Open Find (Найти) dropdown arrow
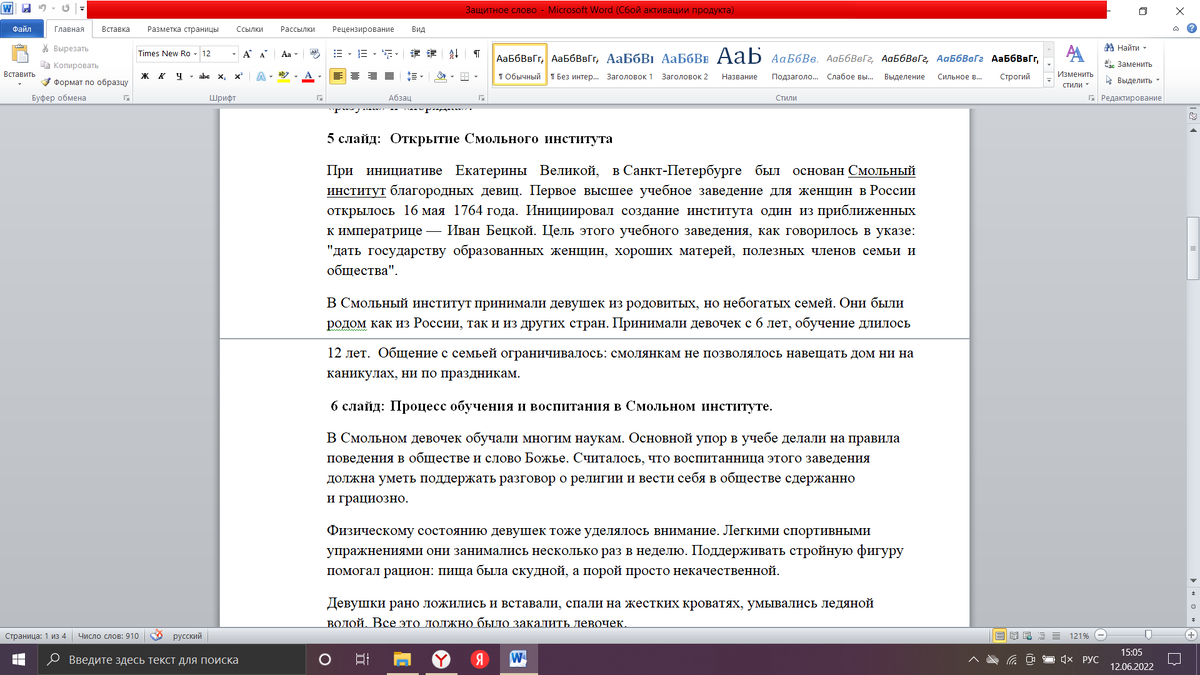Viewport: 1200px width, 675px height. [x=1144, y=48]
